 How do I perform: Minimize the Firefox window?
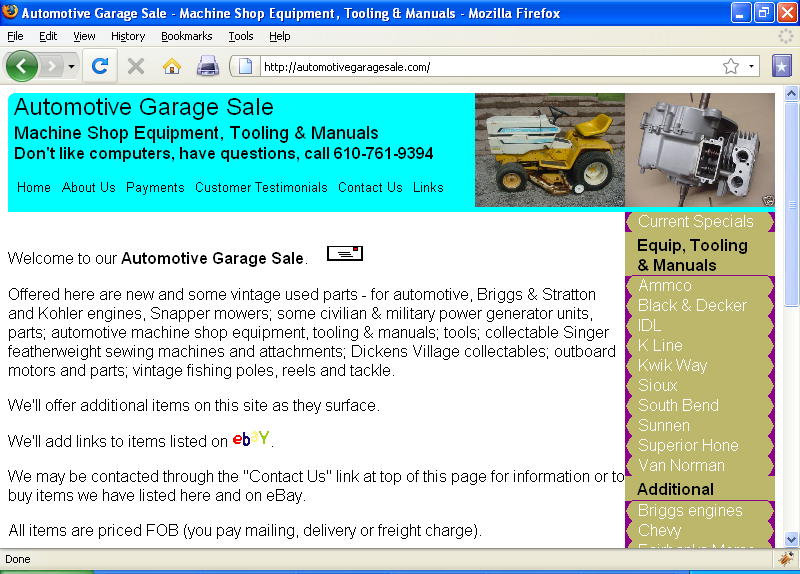coord(741,13)
